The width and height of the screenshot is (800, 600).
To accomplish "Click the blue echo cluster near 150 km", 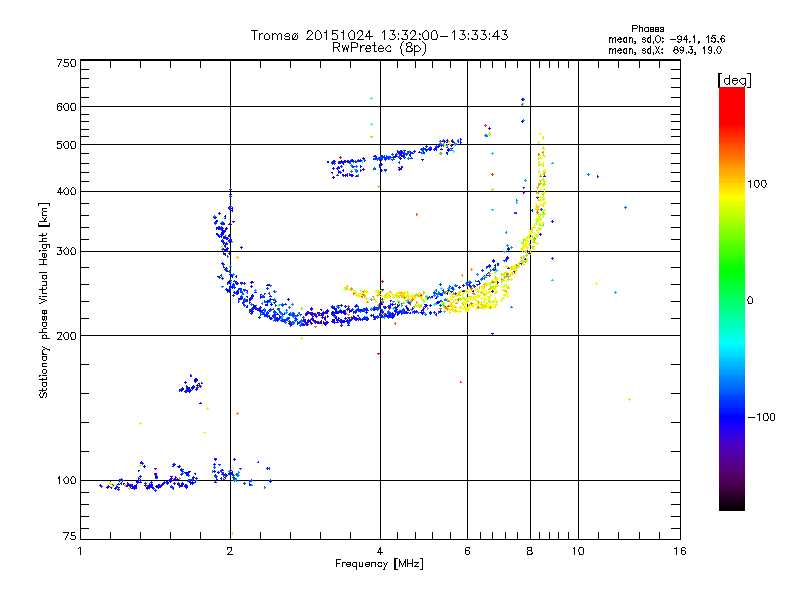I will [191, 385].
